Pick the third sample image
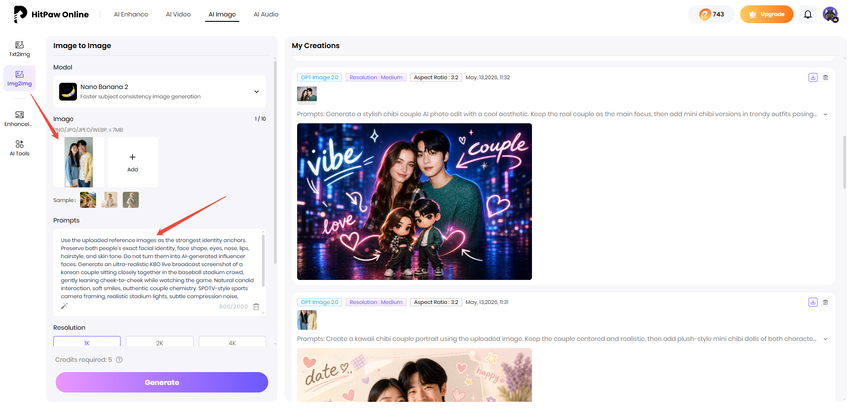Image resolution: width=854 pixels, height=409 pixels. (x=131, y=200)
